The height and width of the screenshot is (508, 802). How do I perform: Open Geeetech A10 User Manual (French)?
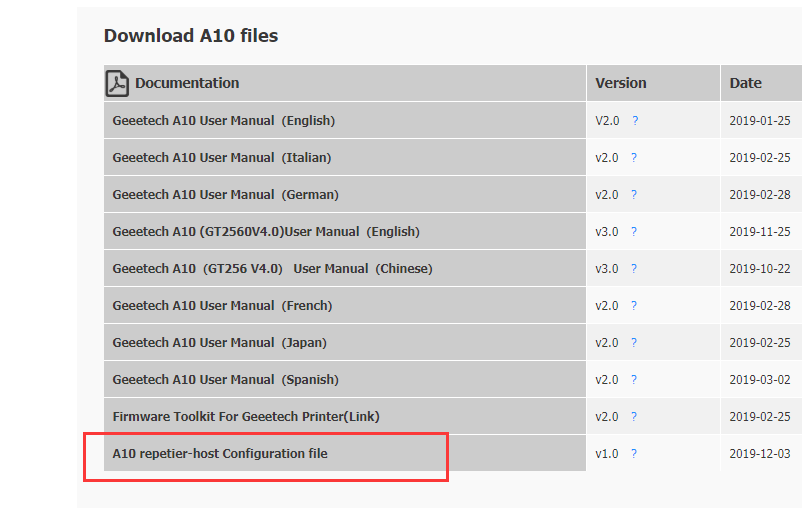(x=222, y=306)
